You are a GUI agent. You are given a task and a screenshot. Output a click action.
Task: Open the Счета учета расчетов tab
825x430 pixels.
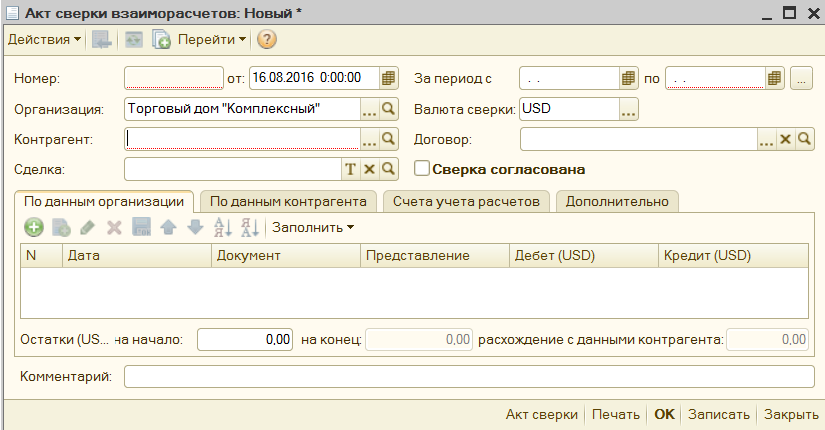(466, 201)
